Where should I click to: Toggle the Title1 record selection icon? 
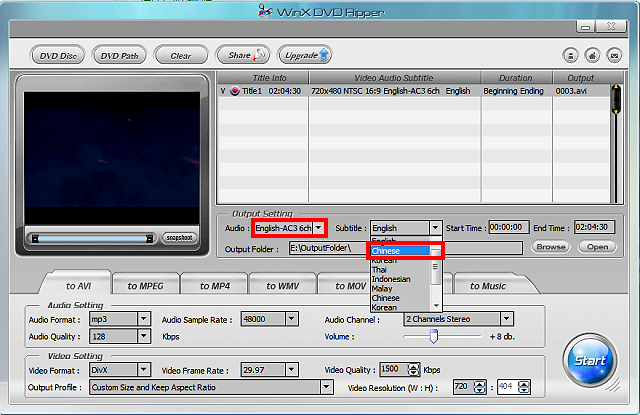coord(235,91)
